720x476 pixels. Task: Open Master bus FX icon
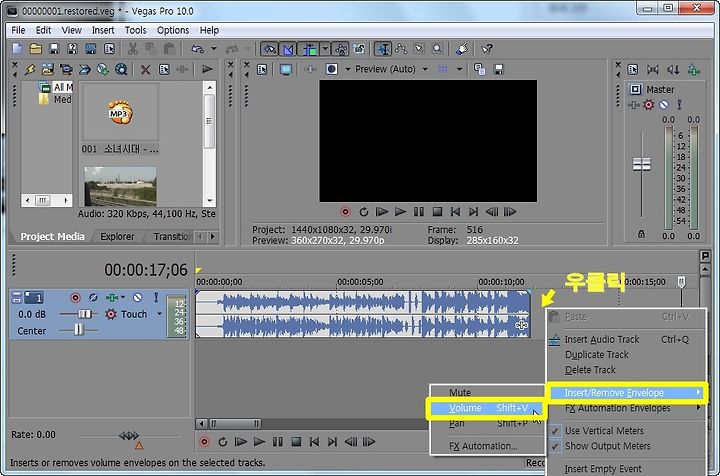[634, 105]
